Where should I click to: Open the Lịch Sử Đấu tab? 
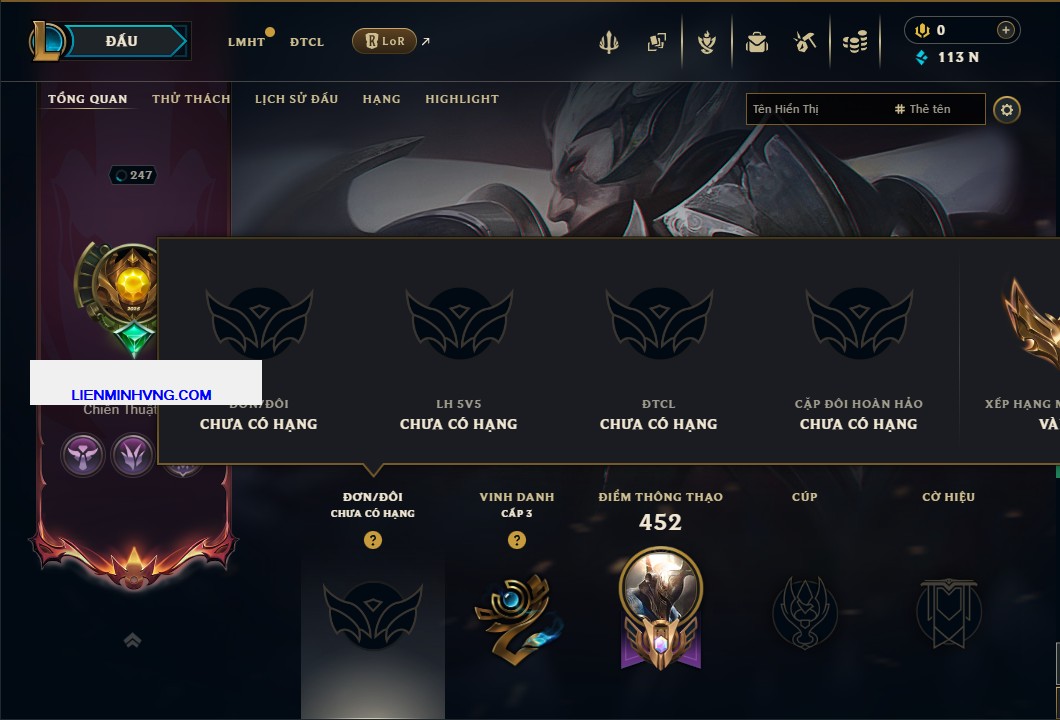(296, 99)
